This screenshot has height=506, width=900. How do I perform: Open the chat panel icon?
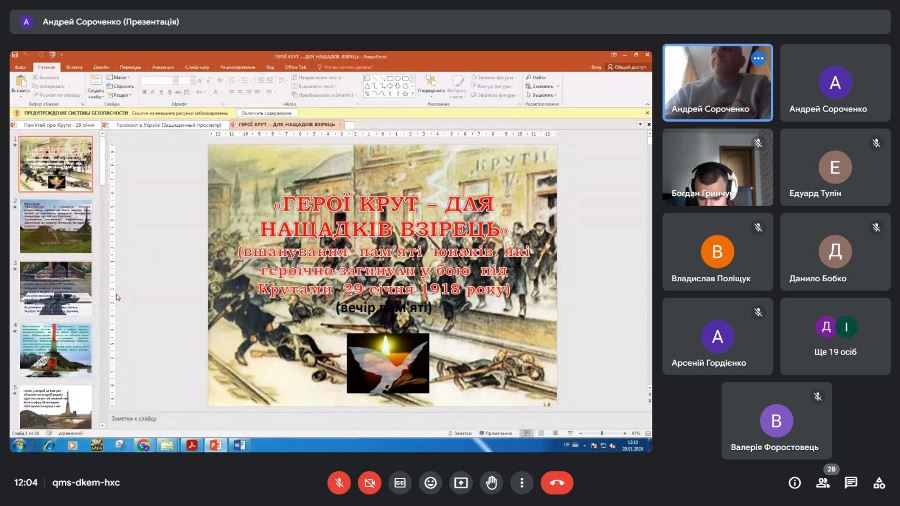(851, 482)
